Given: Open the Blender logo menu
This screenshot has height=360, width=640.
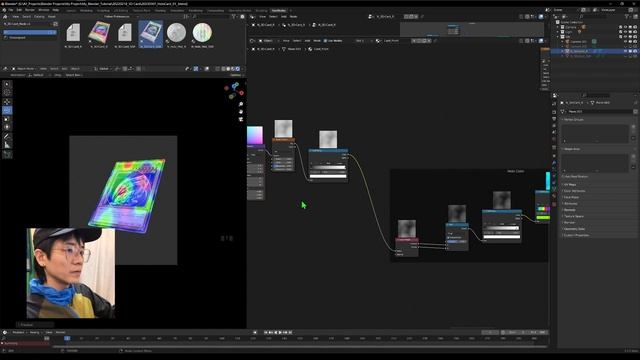Looking at the screenshot, I should coord(4,10).
